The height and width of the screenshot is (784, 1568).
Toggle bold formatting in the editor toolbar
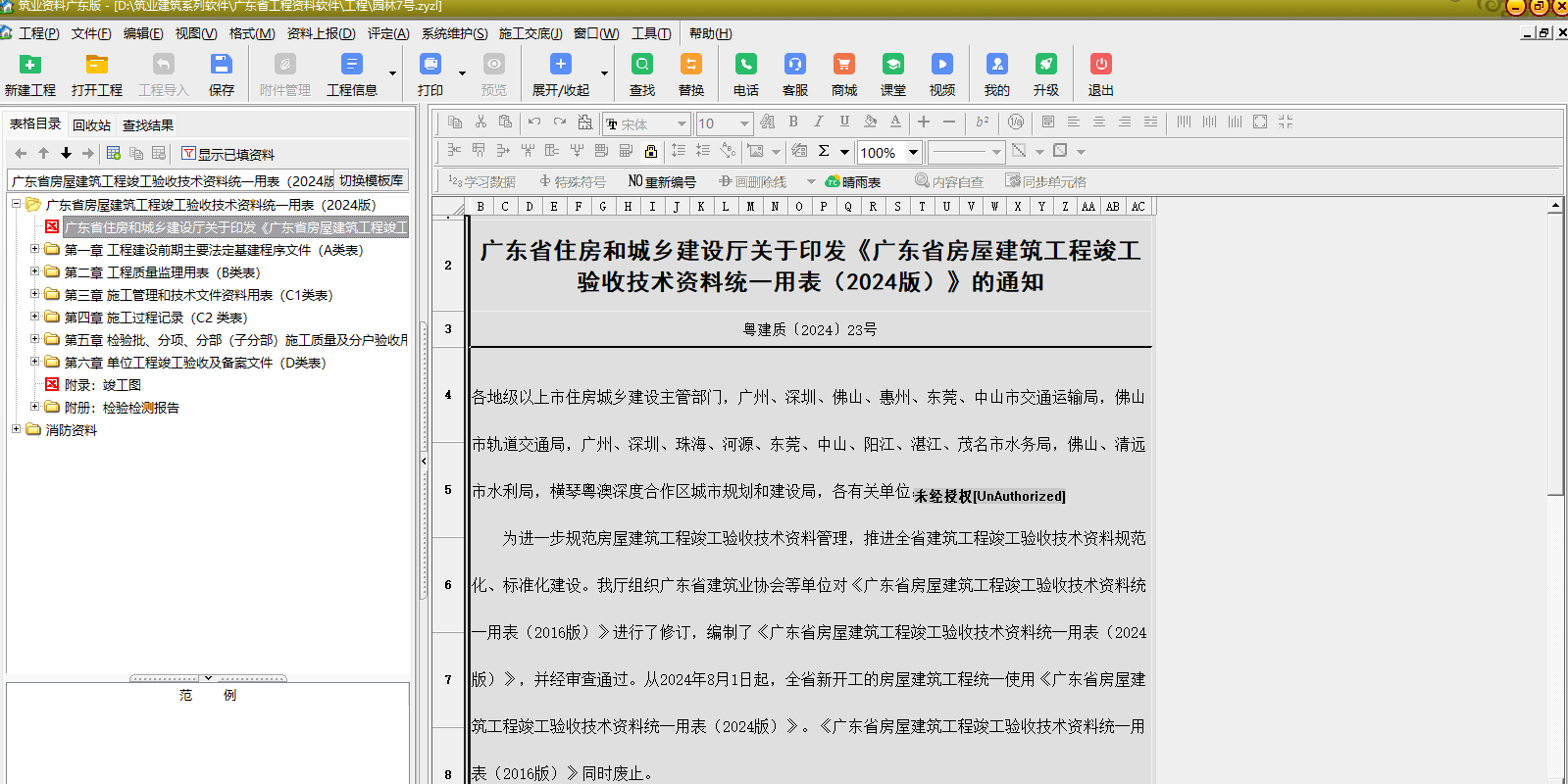click(x=792, y=122)
